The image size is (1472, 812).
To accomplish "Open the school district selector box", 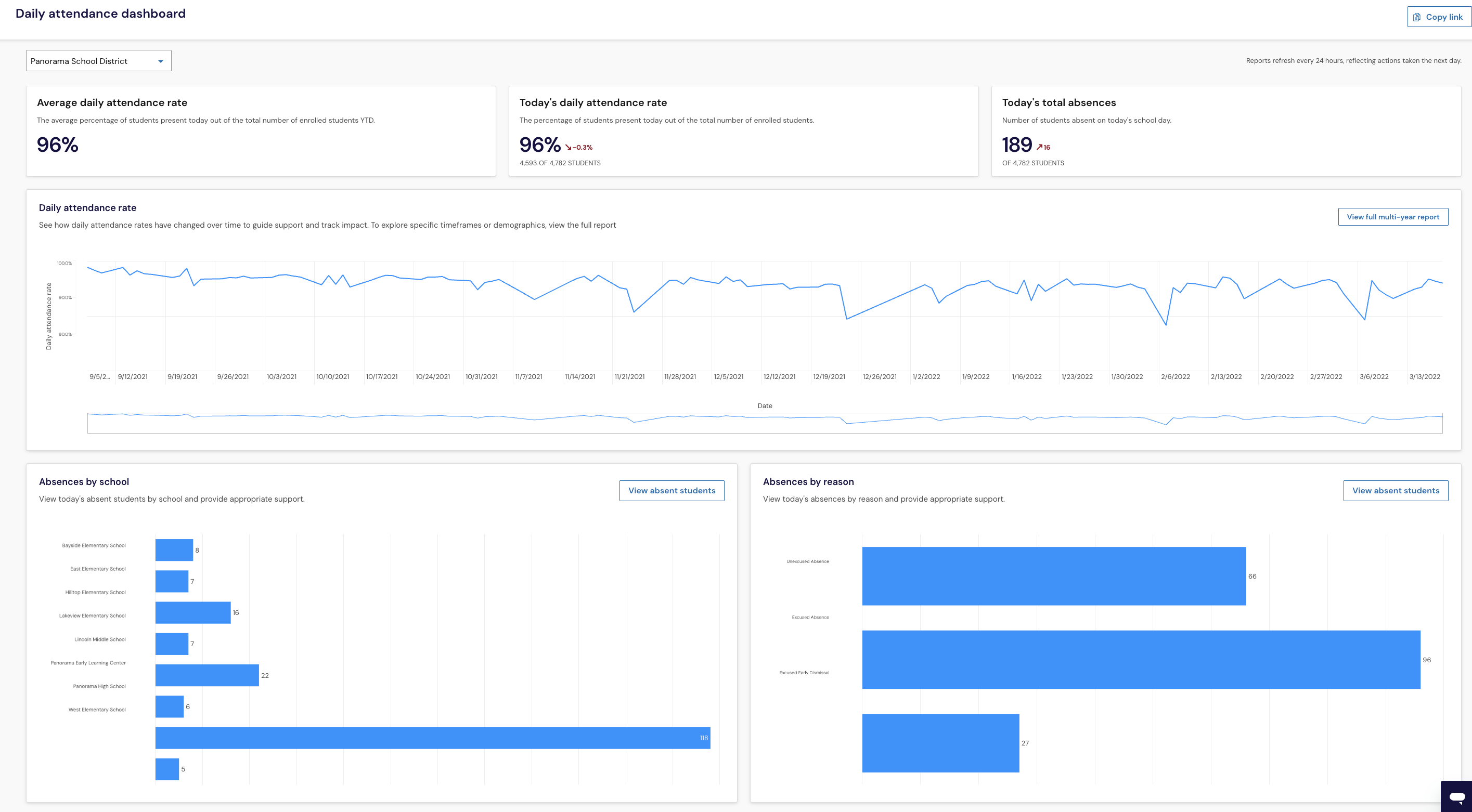I will [98, 60].
